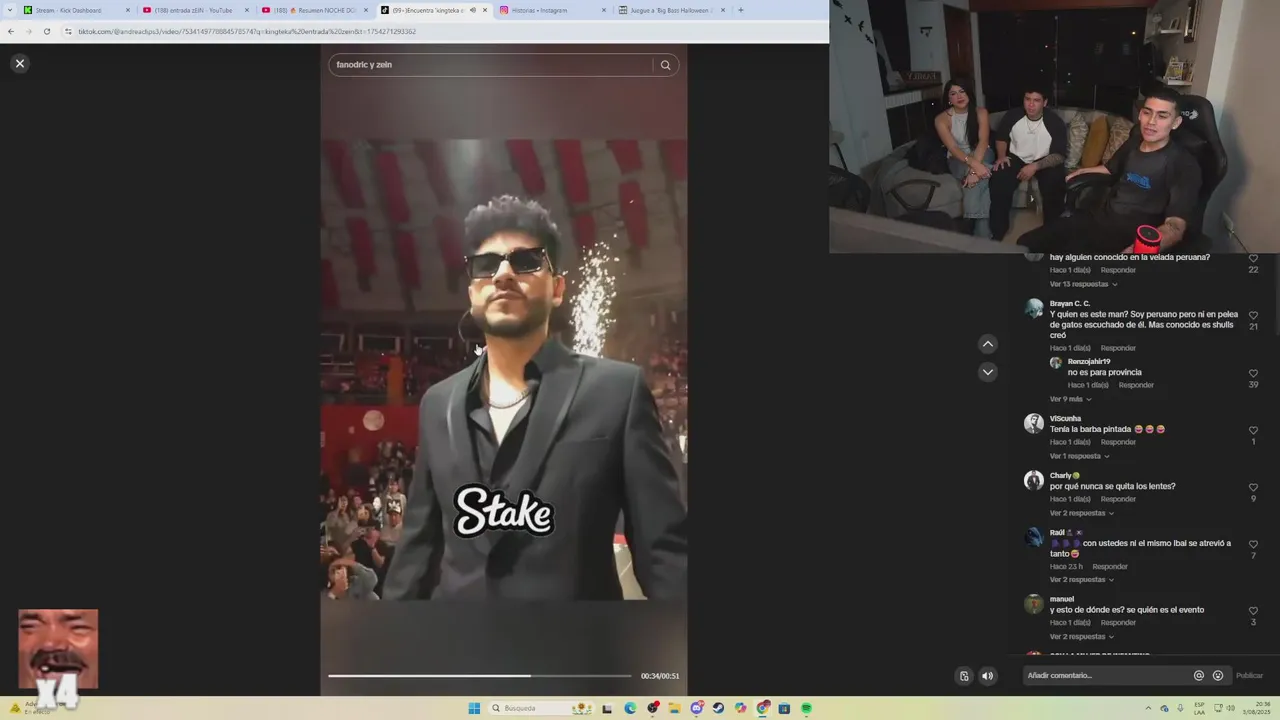The width and height of the screenshot is (1280, 720).
Task: Open manuel's profile name
Action: [x=1061, y=599]
